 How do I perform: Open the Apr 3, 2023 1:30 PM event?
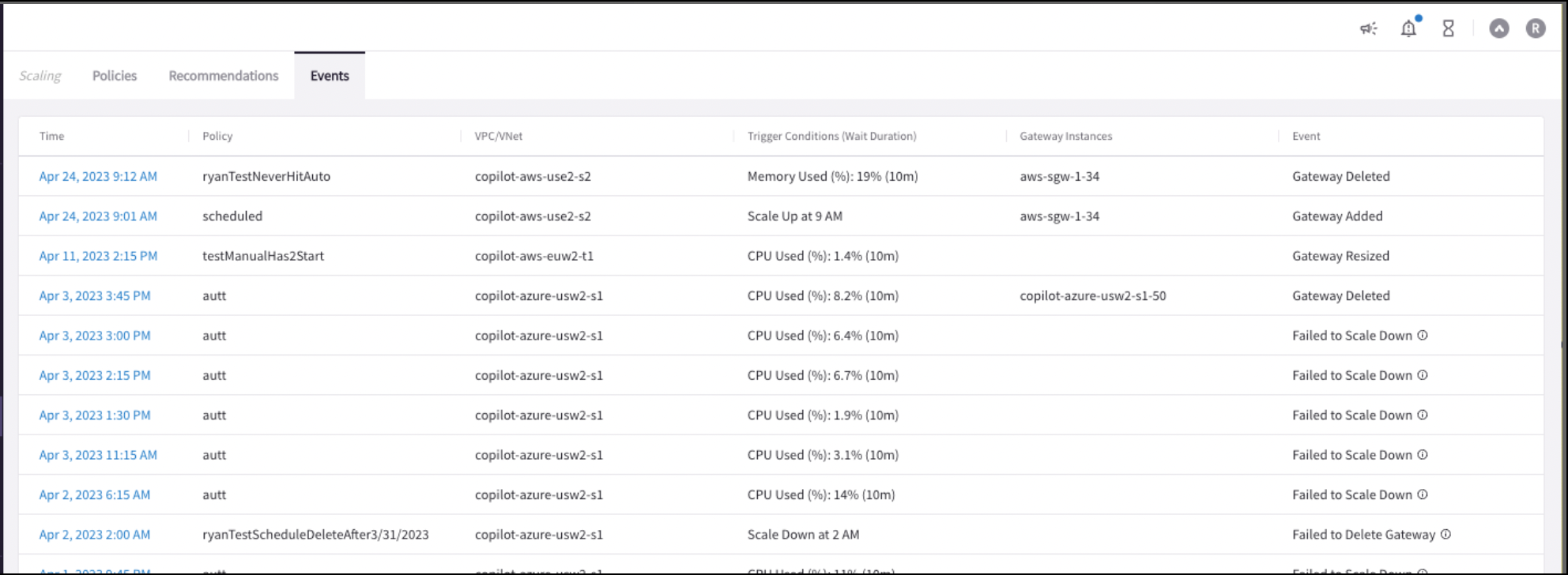tap(95, 415)
